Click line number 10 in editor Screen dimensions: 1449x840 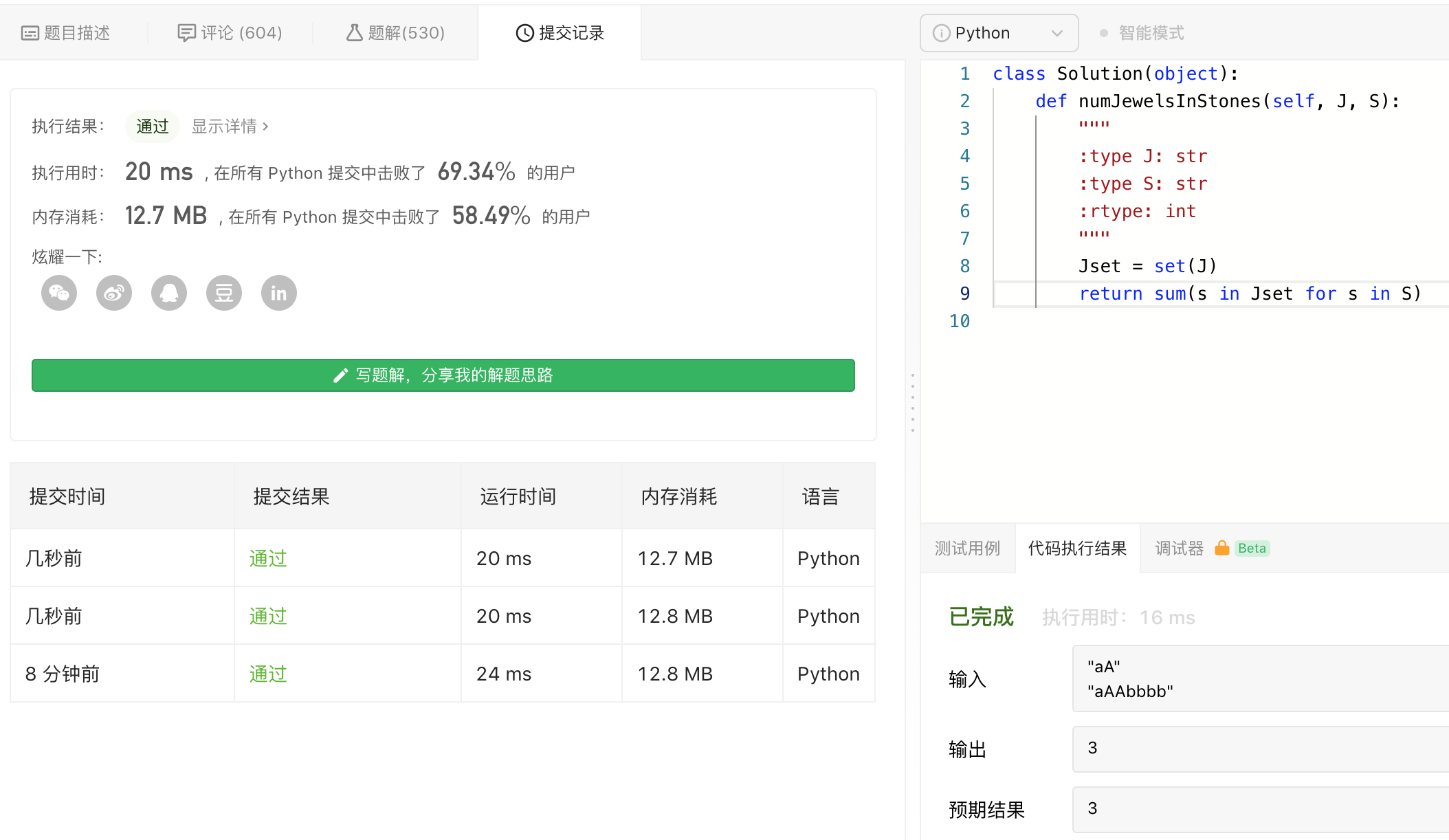point(959,321)
